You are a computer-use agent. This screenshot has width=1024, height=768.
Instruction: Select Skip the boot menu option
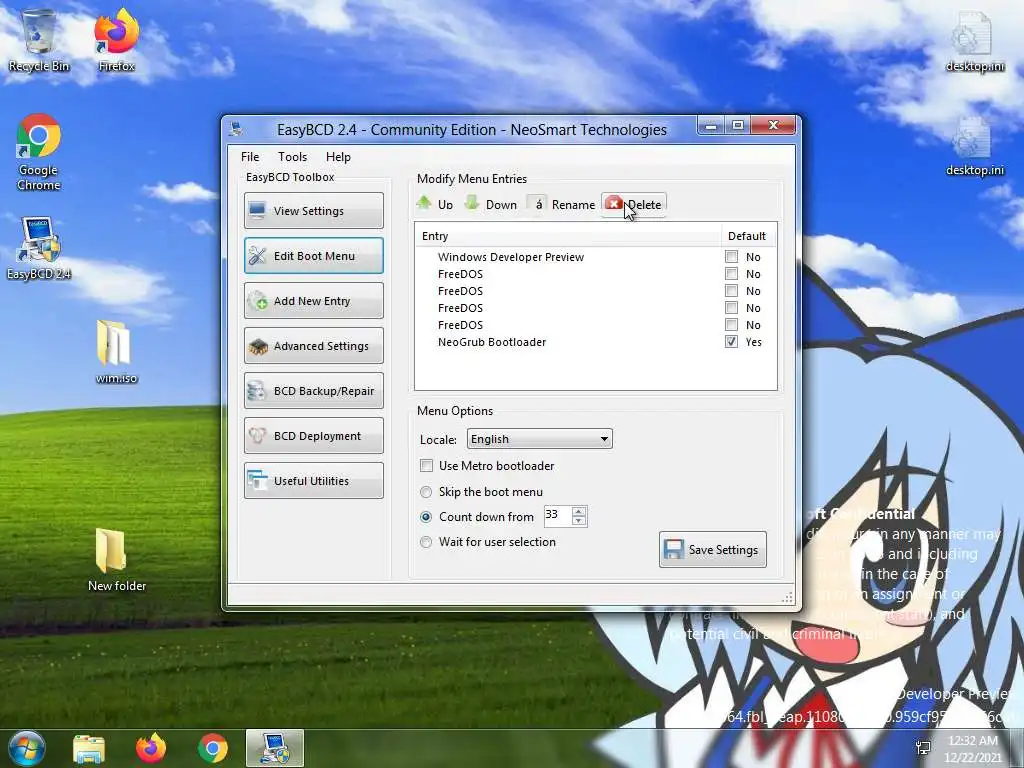click(426, 492)
